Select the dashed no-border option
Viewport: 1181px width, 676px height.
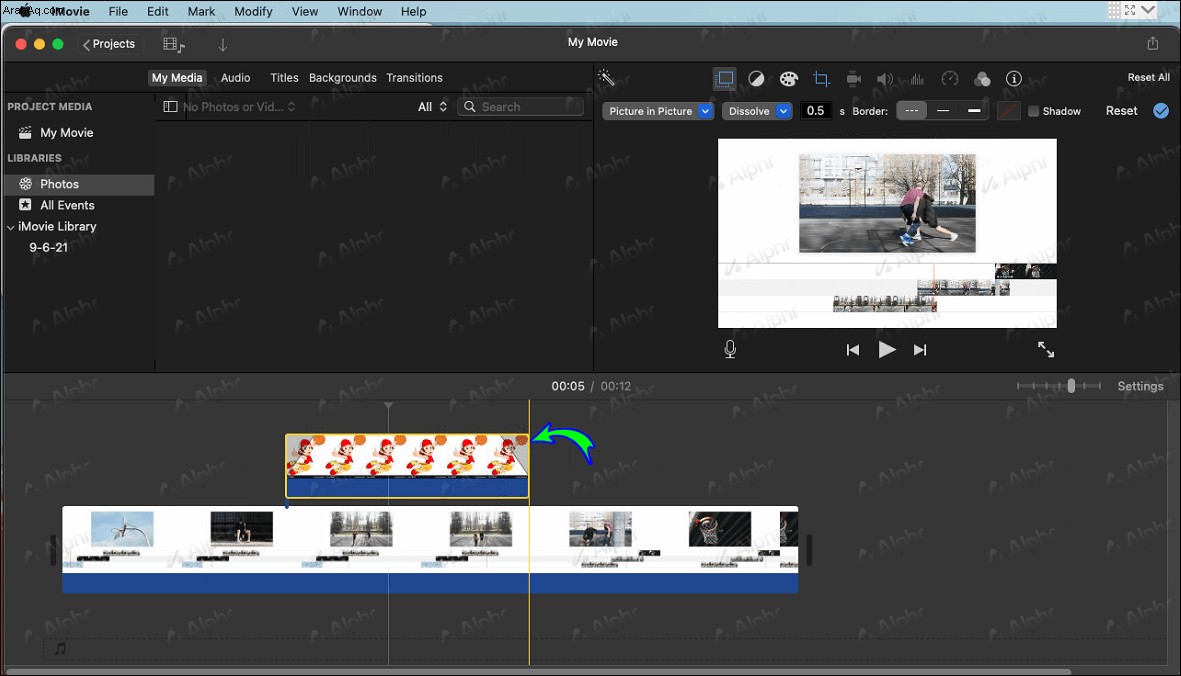[911, 111]
